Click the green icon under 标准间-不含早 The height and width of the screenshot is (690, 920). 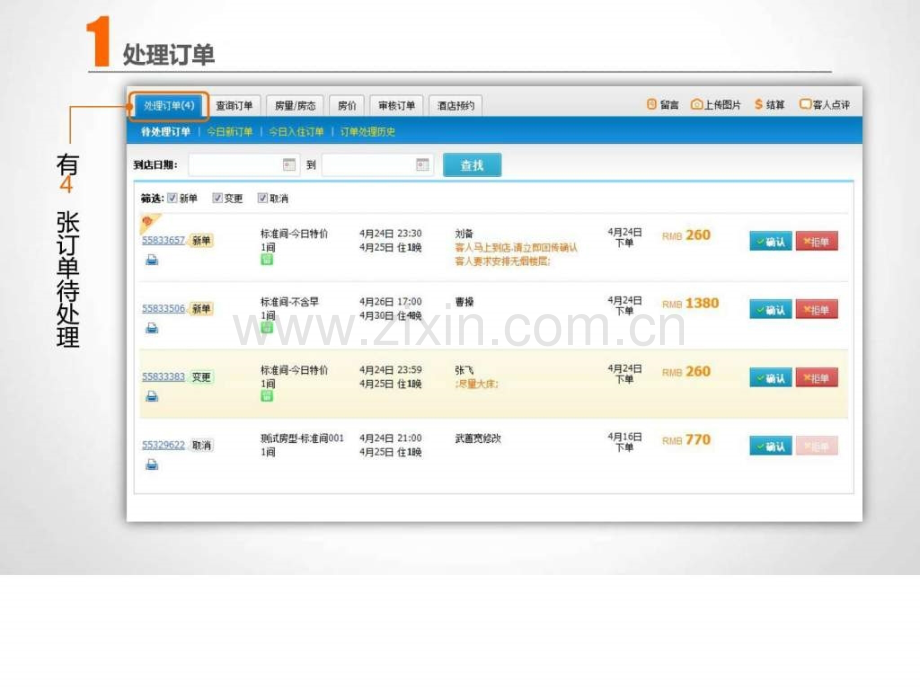point(267,327)
